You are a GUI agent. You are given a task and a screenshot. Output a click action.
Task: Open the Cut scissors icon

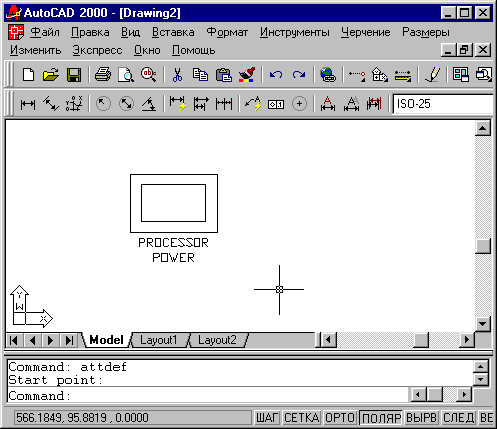click(x=177, y=75)
